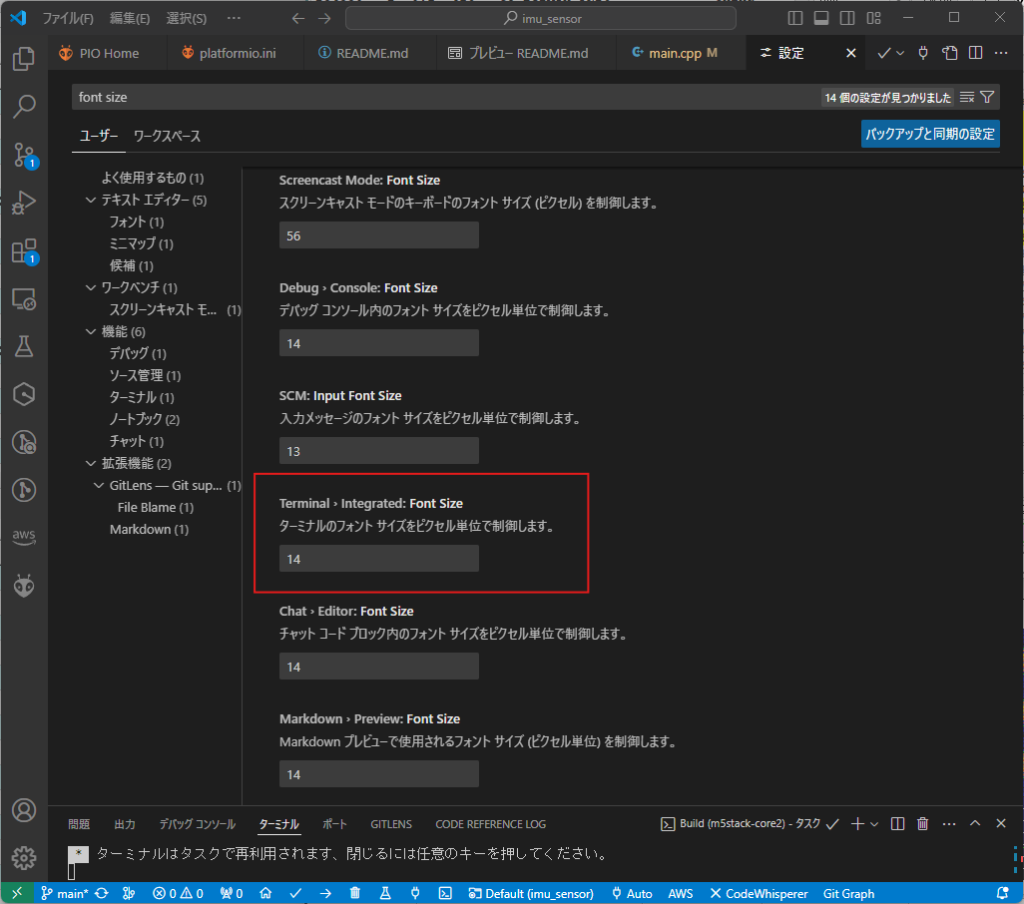The width and height of the screenshot is (1024, 904).
Task: Collapse the テキスト エディター tree section
Action: coord(92,200)
